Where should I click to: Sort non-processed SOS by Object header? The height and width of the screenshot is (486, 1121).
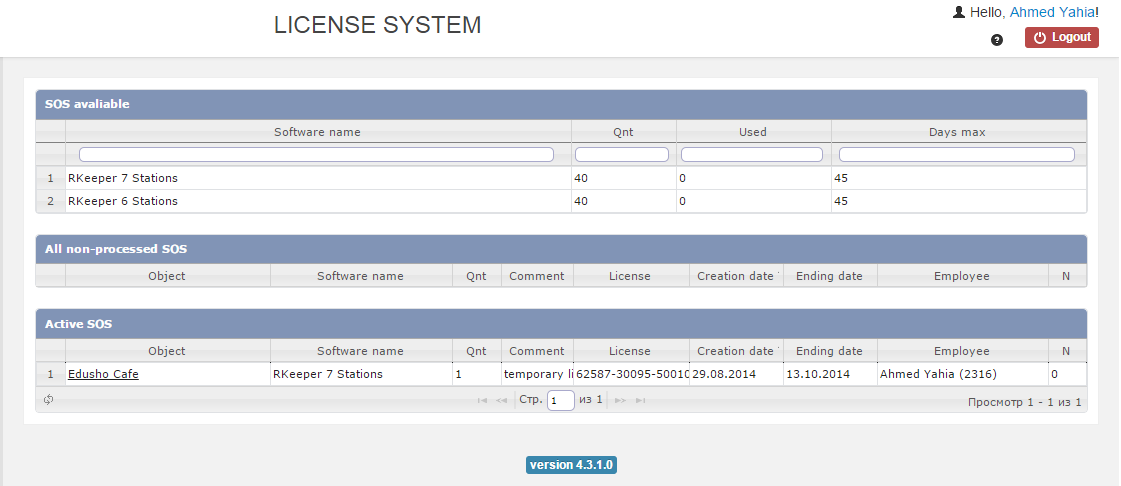167,276
